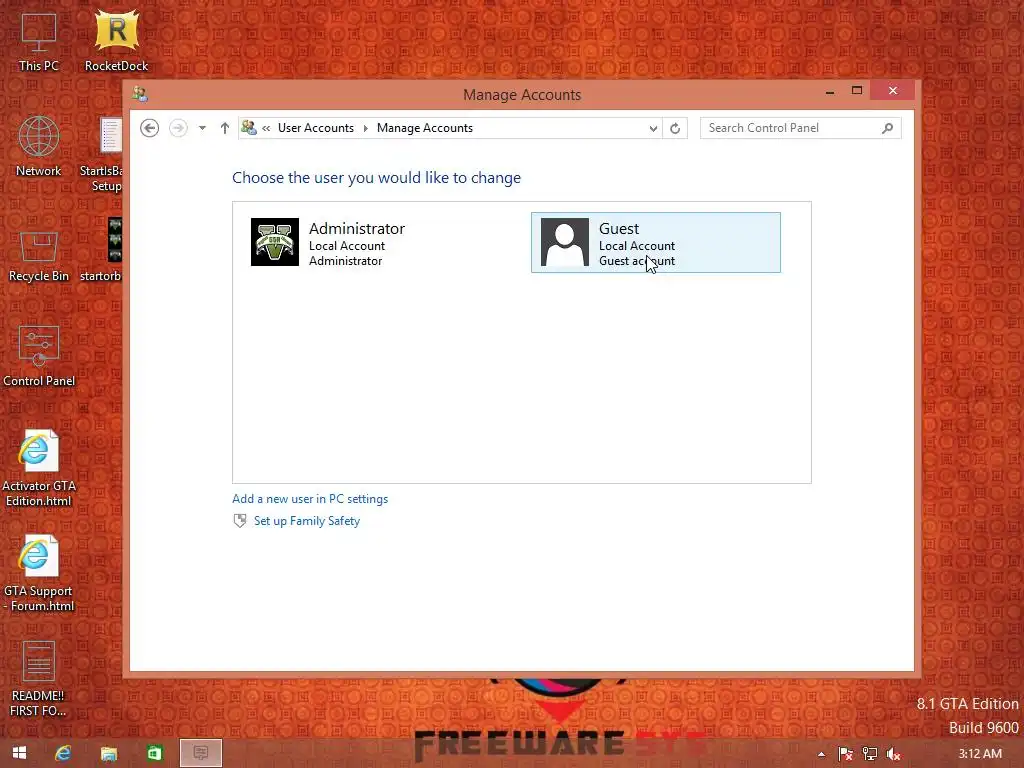Open the StartIsBack Setup desktop icon
The image size is (1024, 768).
tap(103, 154)
